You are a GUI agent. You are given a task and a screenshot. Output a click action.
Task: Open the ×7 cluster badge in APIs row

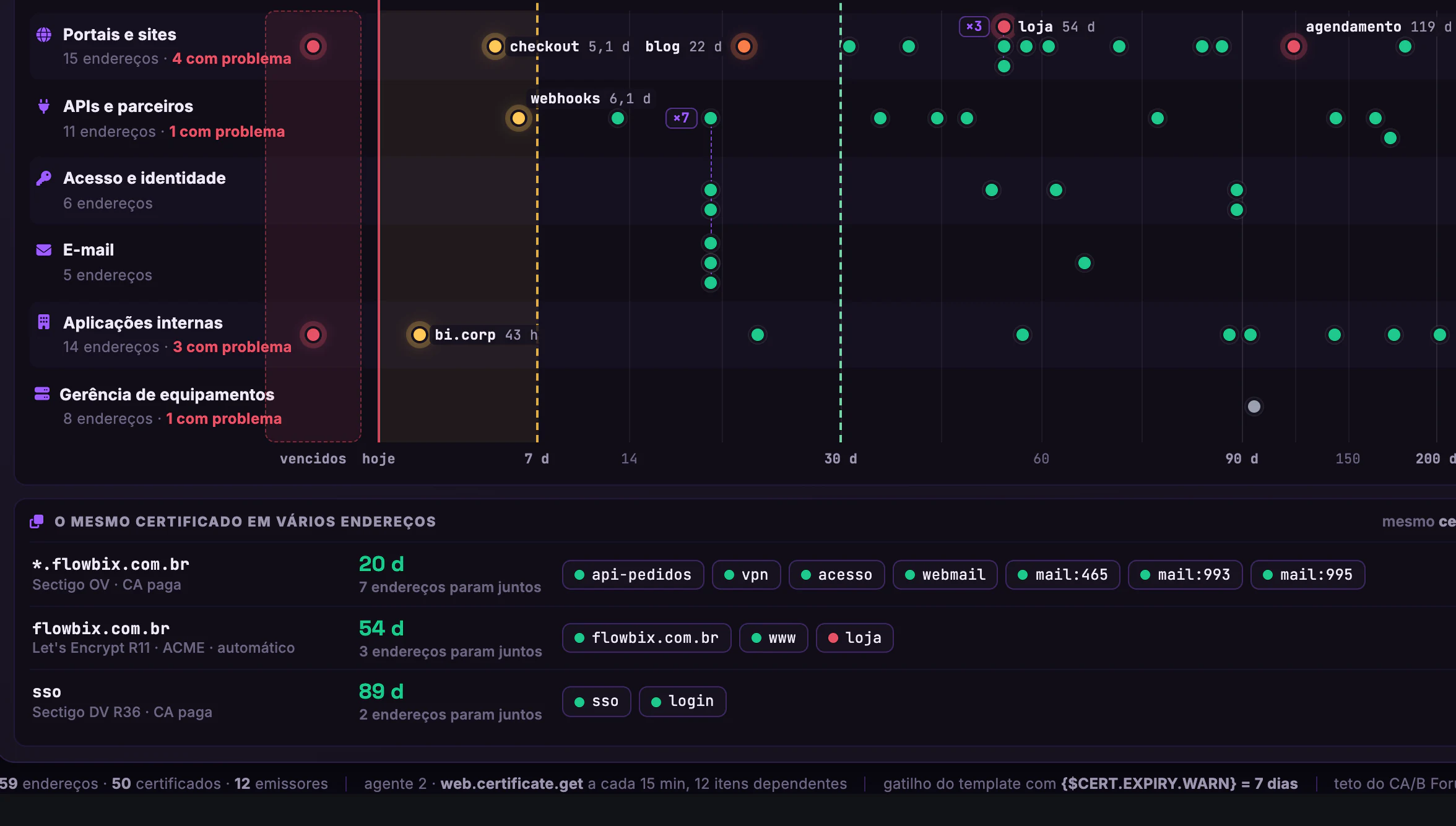pyautogui.click(x=681, y=118)
